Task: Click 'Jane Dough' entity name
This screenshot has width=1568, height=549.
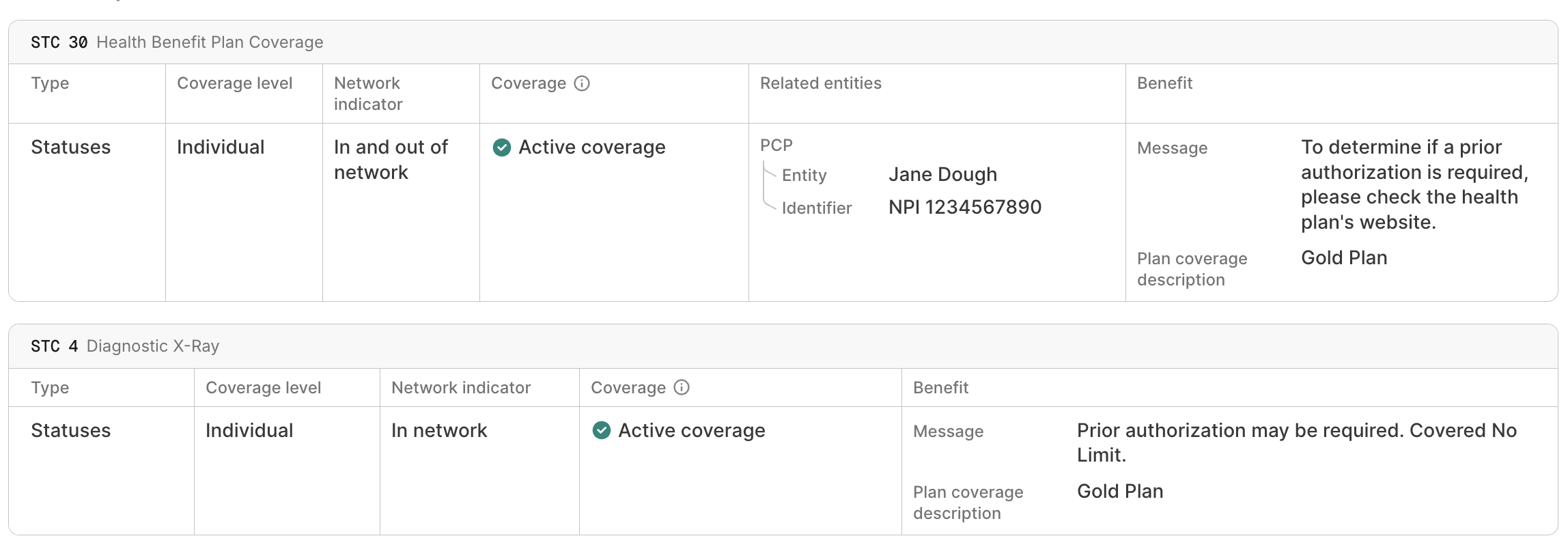Action: tap(942, 175)
